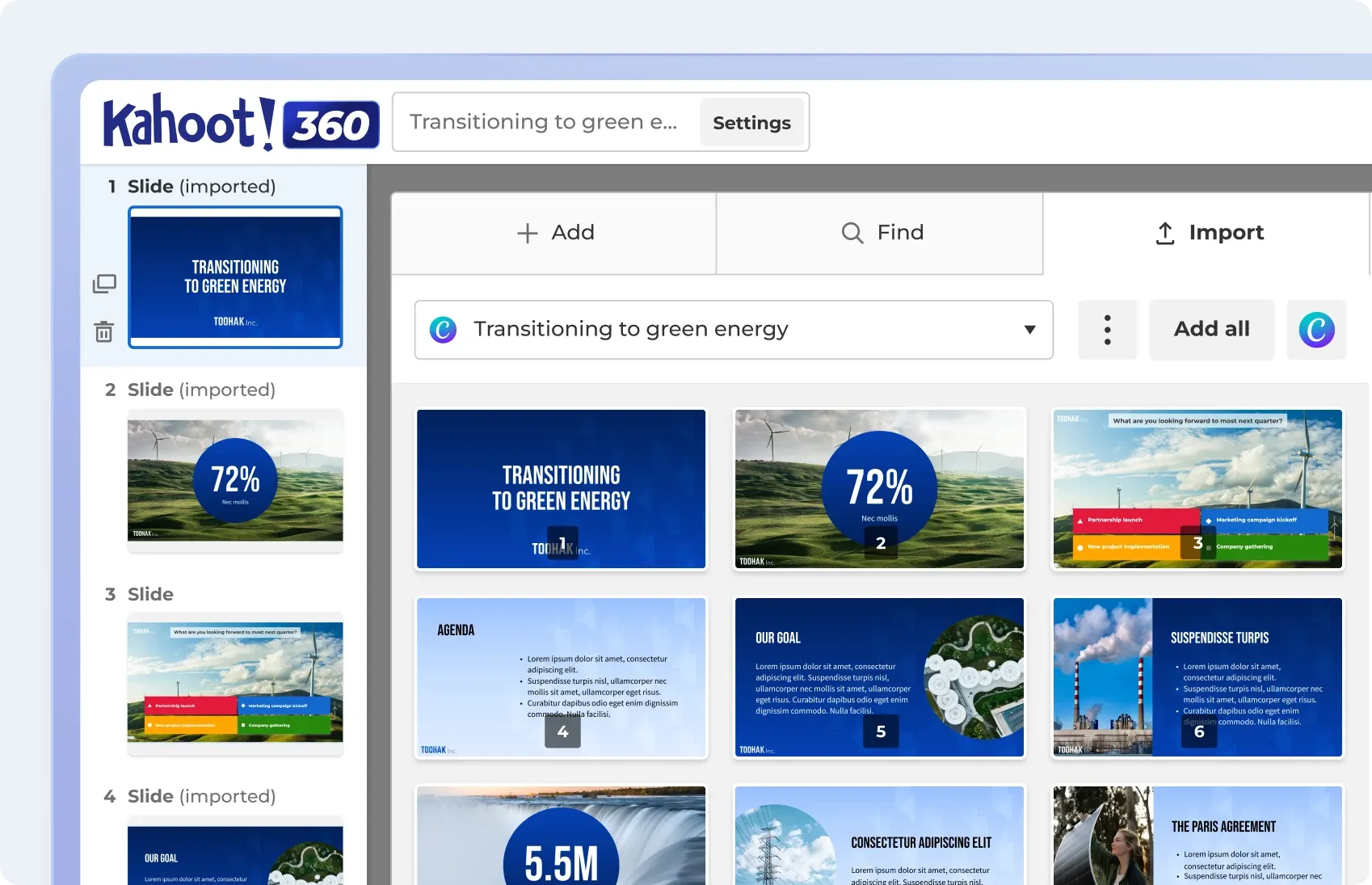Select sidebar slide 4 Our Goal thumbnail

(x=235, y=850)
